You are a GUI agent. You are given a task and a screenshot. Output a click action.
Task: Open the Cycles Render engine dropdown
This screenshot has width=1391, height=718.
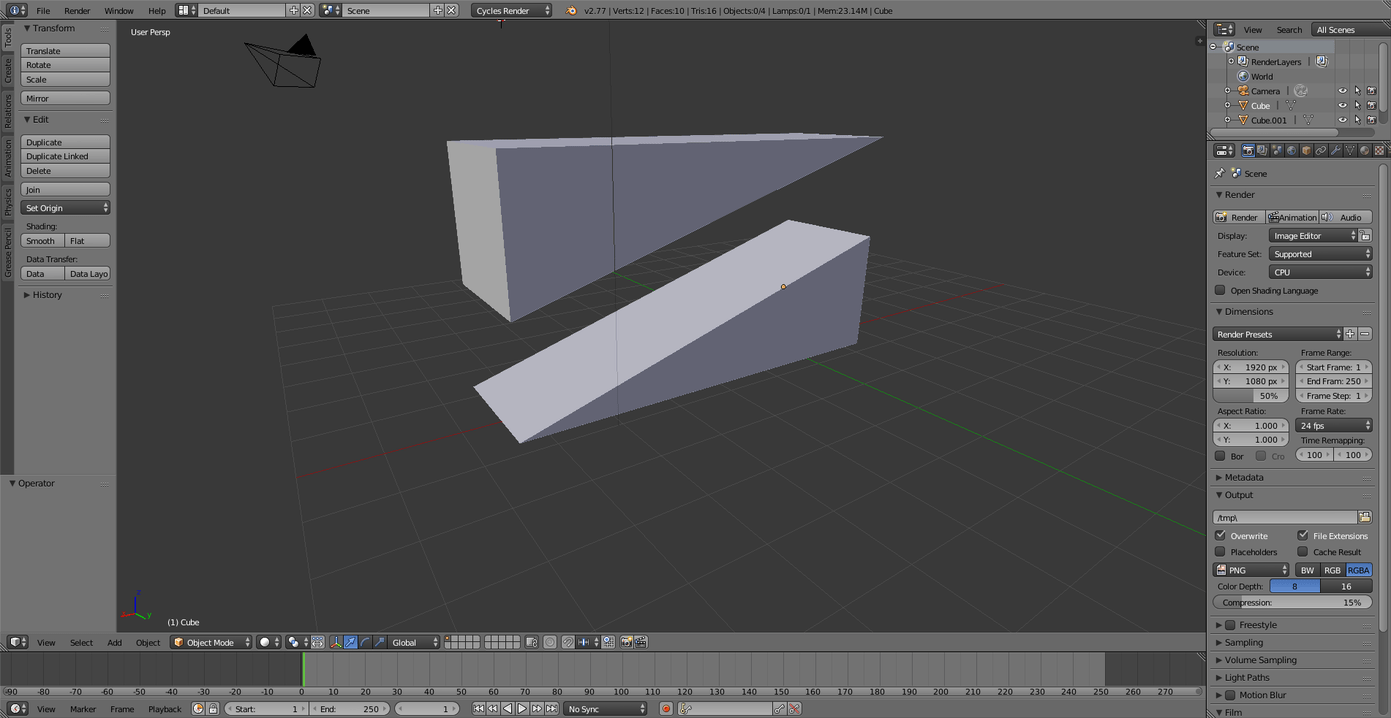pyautogui.click(x=511, y=11)
